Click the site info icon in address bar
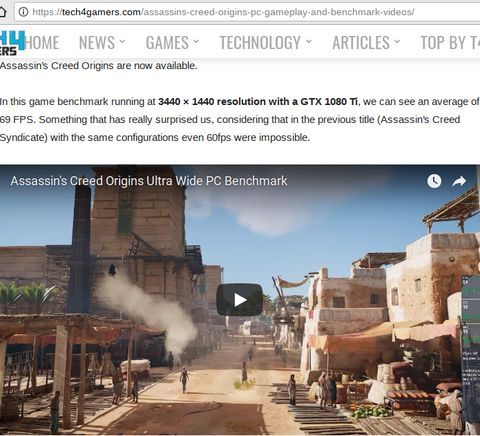This screenshot has height=436, width=480. click(23, 12)
